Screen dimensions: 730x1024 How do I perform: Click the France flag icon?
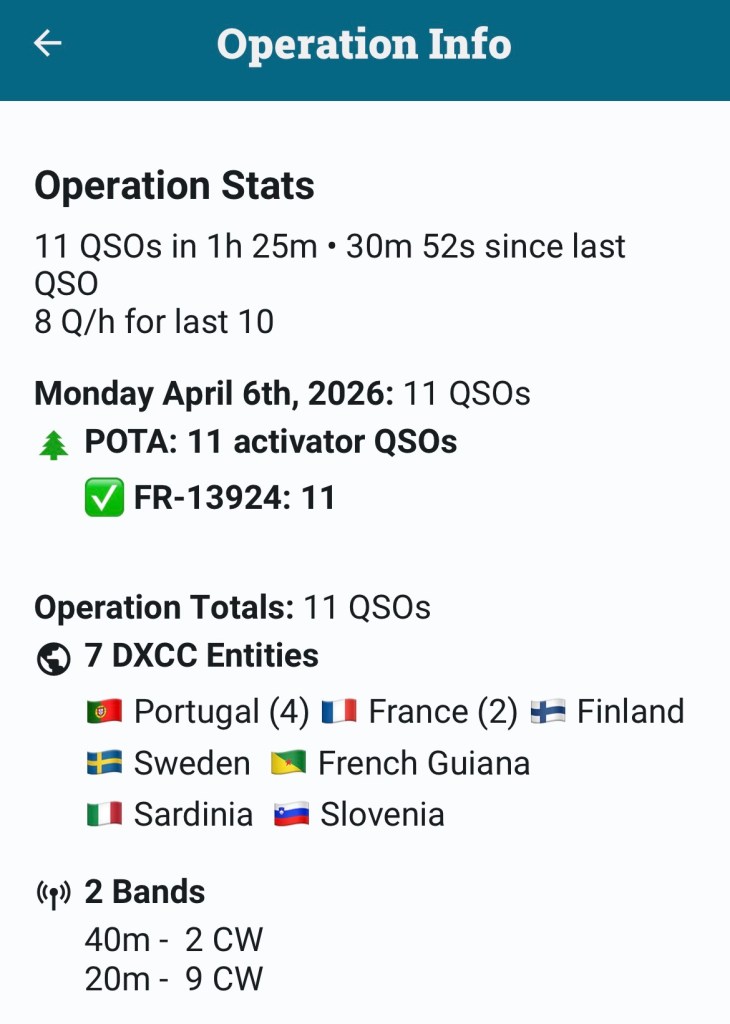(340, 712)
